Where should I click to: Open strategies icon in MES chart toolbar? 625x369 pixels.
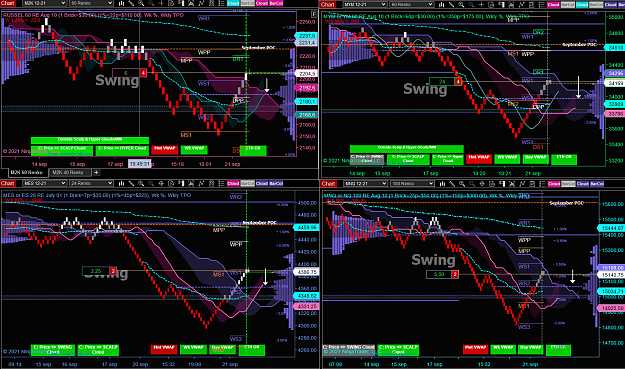coord(211,183)
